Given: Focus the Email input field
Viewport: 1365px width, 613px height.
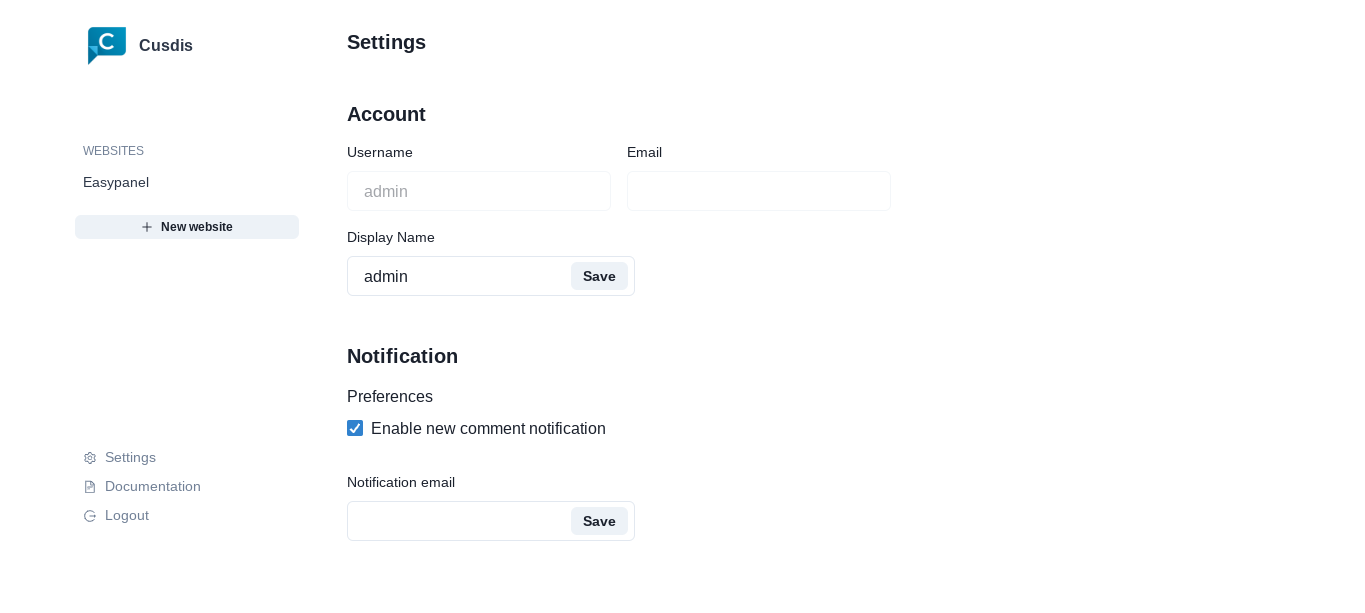Looking at the screenshot, I should pyautogui.click(x=758, y=191).
